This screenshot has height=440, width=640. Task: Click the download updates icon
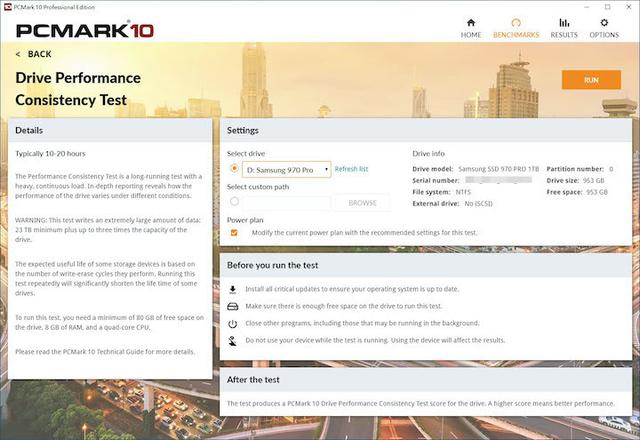[x=233, y=289]
